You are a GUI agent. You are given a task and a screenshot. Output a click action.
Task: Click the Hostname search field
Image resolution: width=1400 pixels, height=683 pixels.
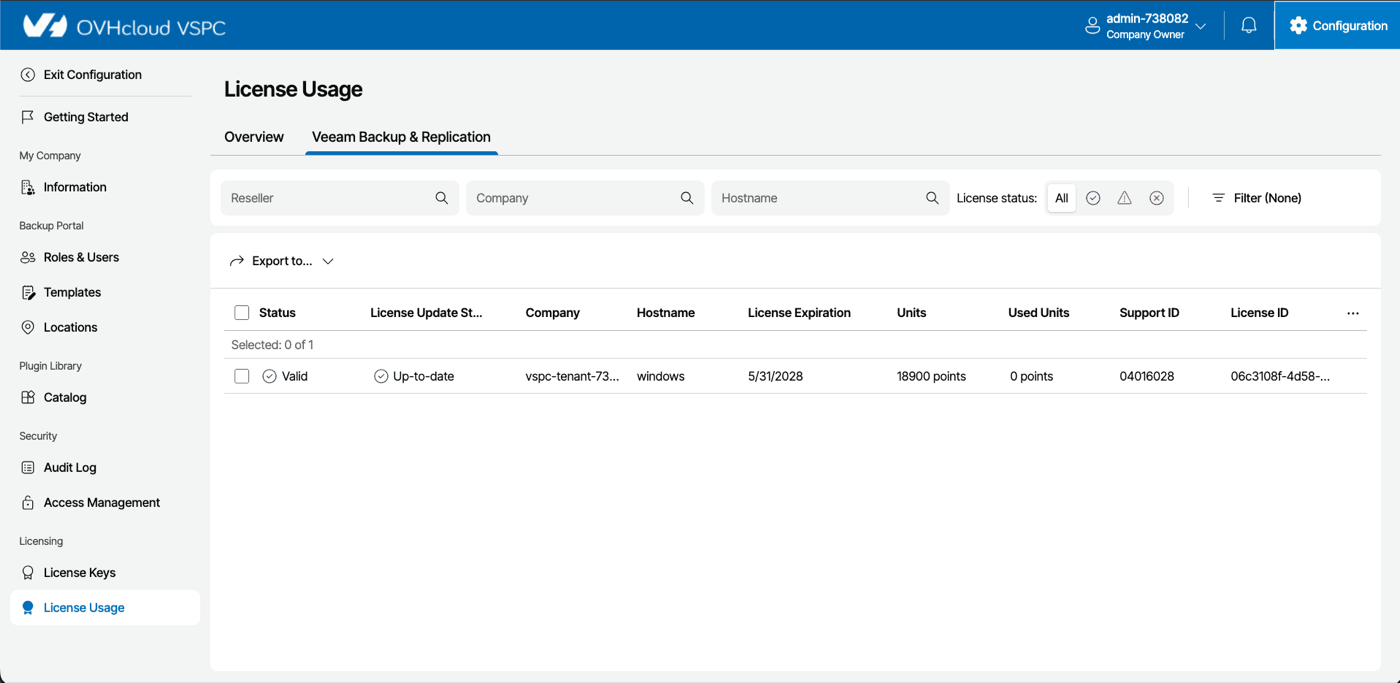click(830, 198)
